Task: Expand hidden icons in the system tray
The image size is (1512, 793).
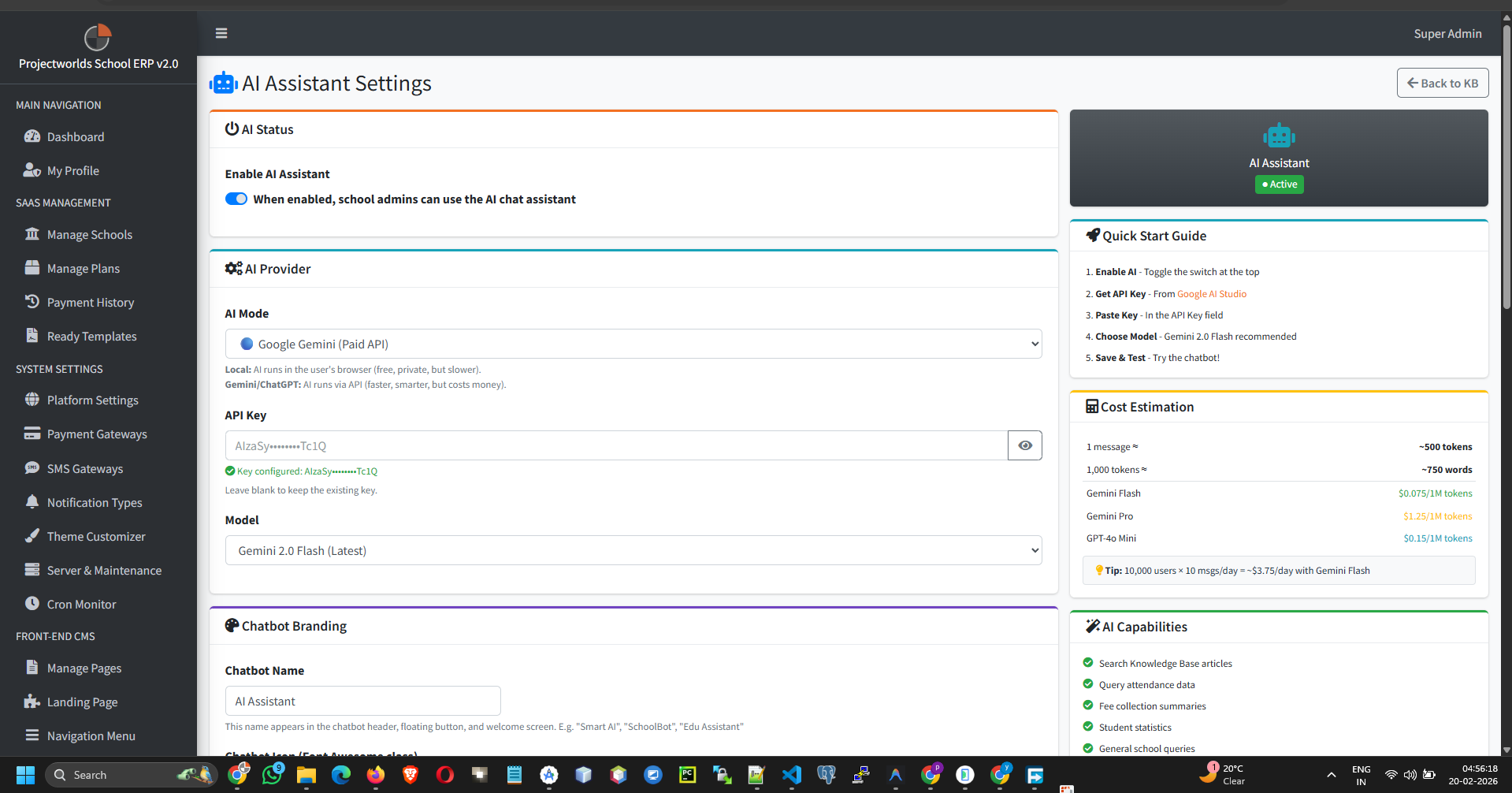Action: (x=1332, y=775)
